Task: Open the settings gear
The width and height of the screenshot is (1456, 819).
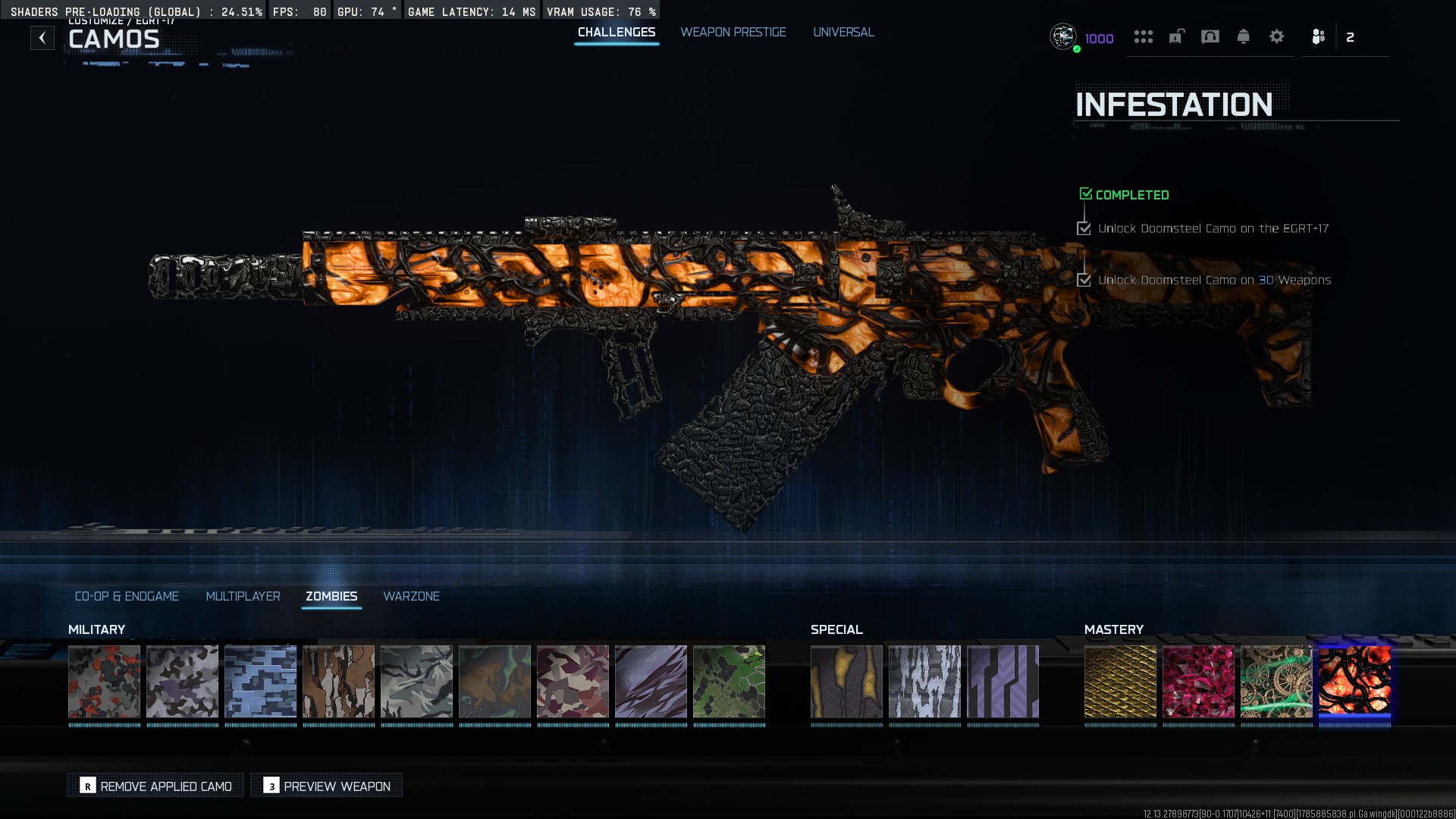Action: 1277,36
